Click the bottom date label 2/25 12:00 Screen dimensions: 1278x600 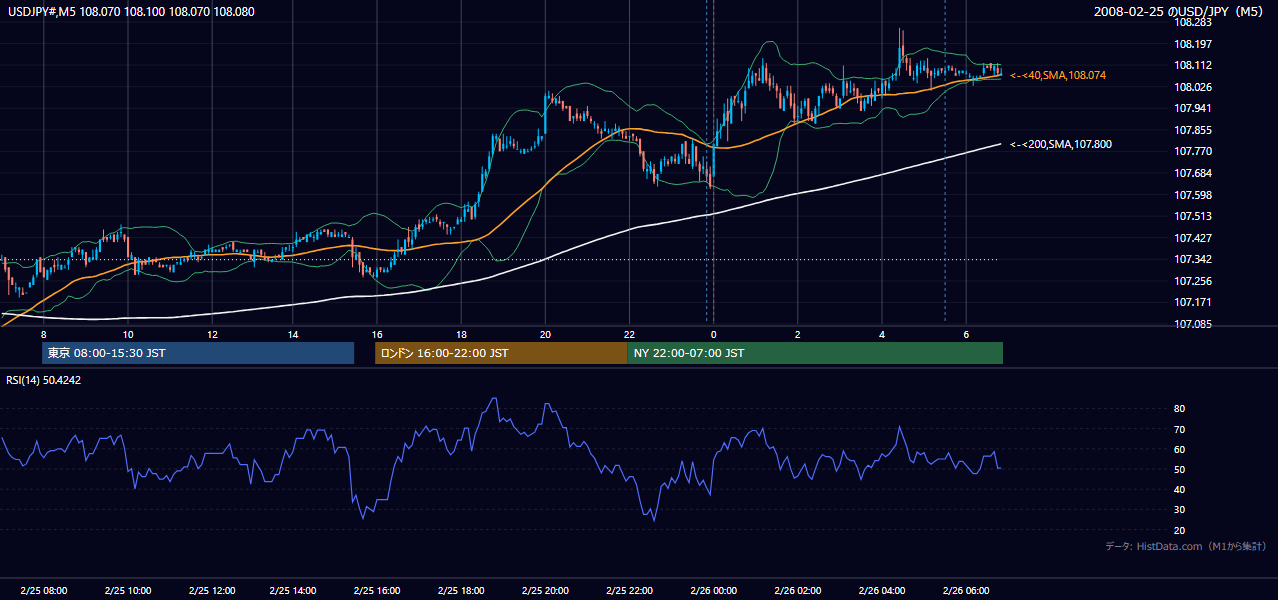(211, 591)
